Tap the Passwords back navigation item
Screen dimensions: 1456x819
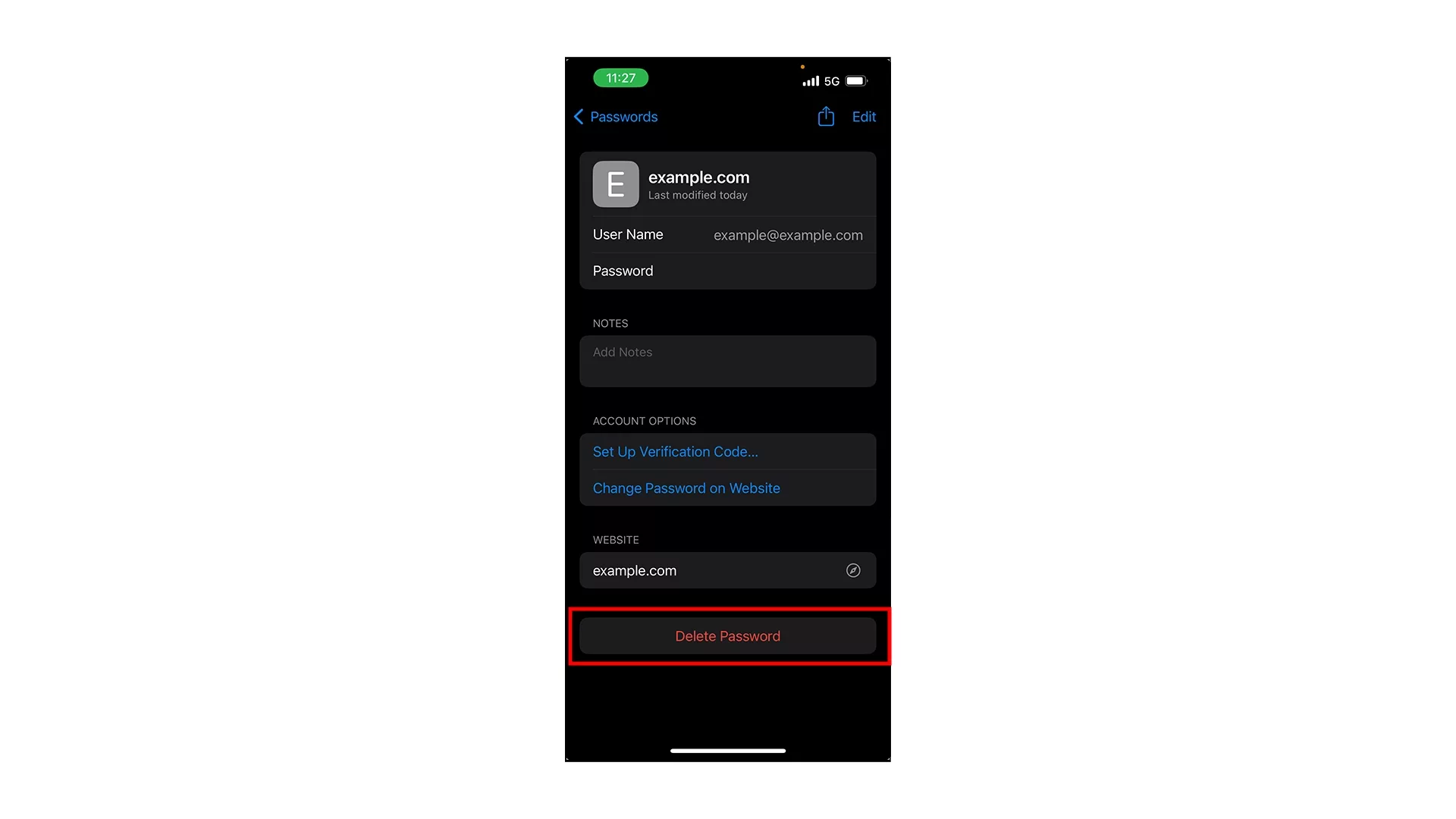[614, 117]
